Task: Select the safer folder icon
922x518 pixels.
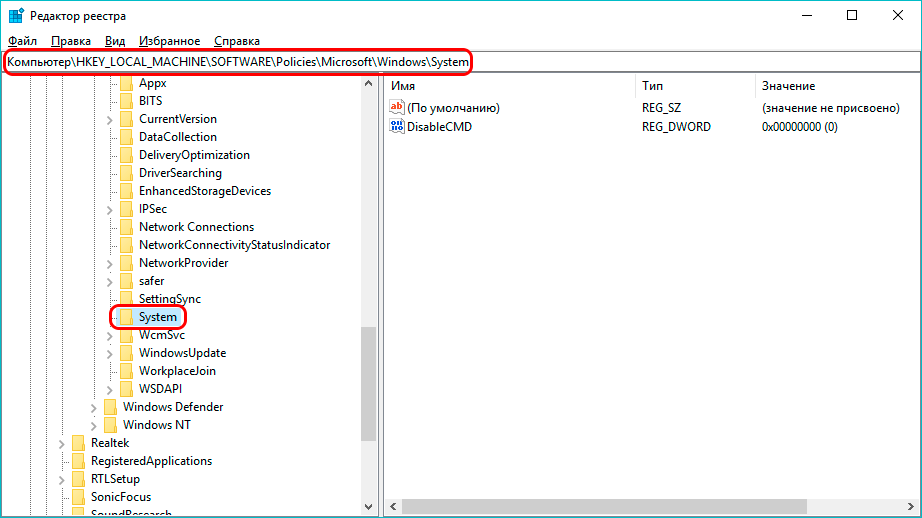Action: (x=126, y=281)
